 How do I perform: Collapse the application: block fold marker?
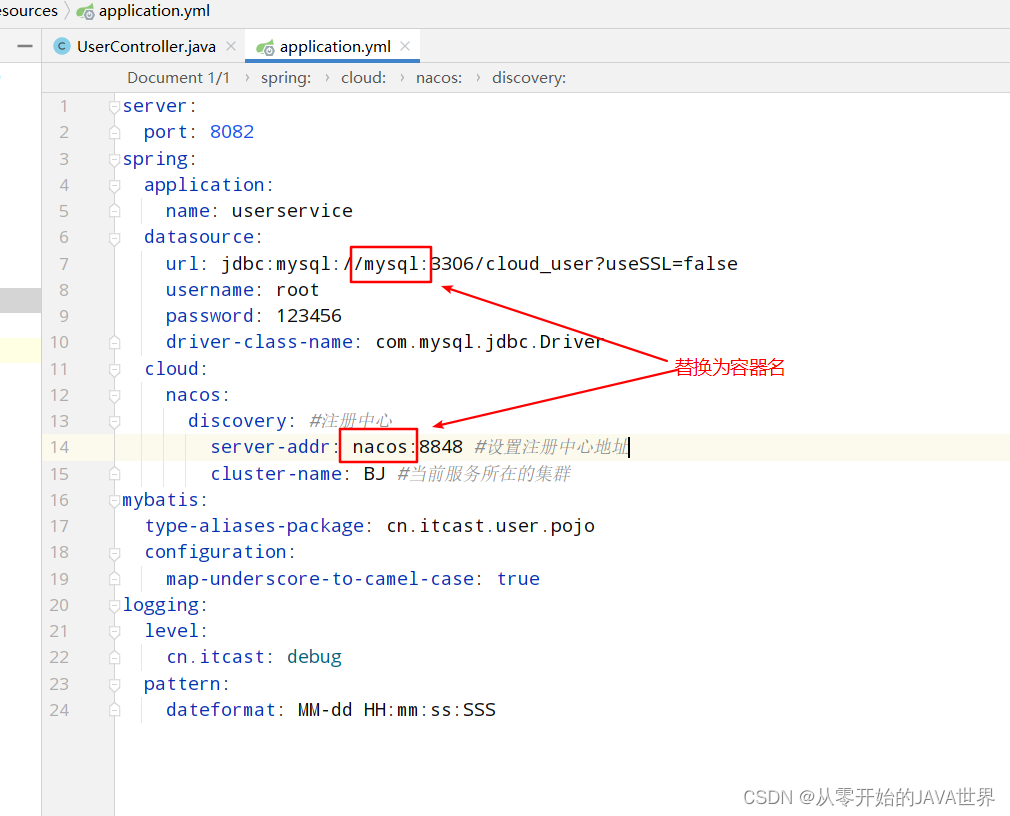tap(115, 185)
